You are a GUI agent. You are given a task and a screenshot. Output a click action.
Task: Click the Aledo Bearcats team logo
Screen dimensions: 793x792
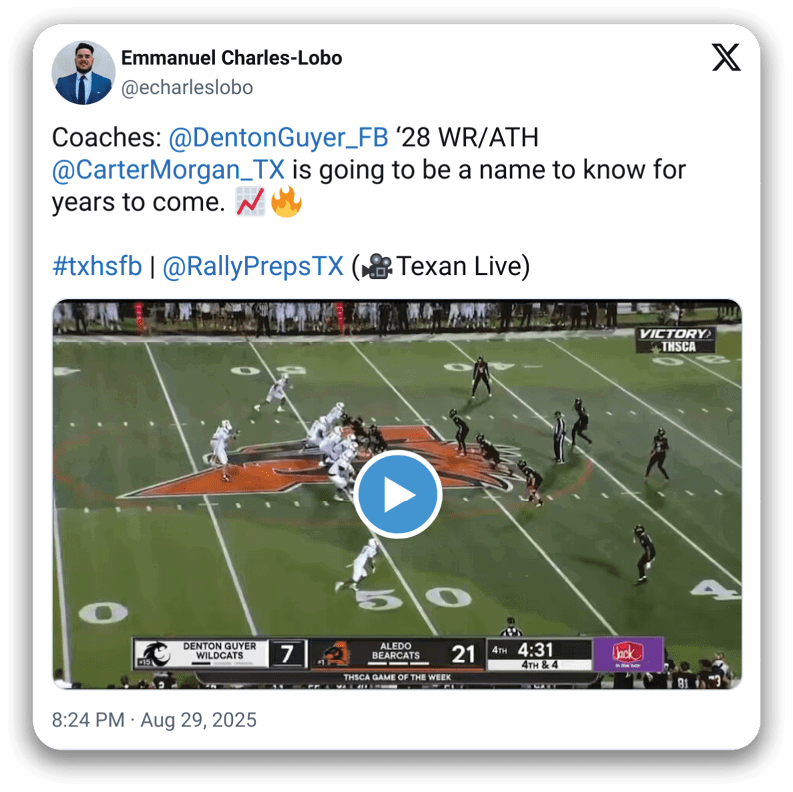point(334,654)
